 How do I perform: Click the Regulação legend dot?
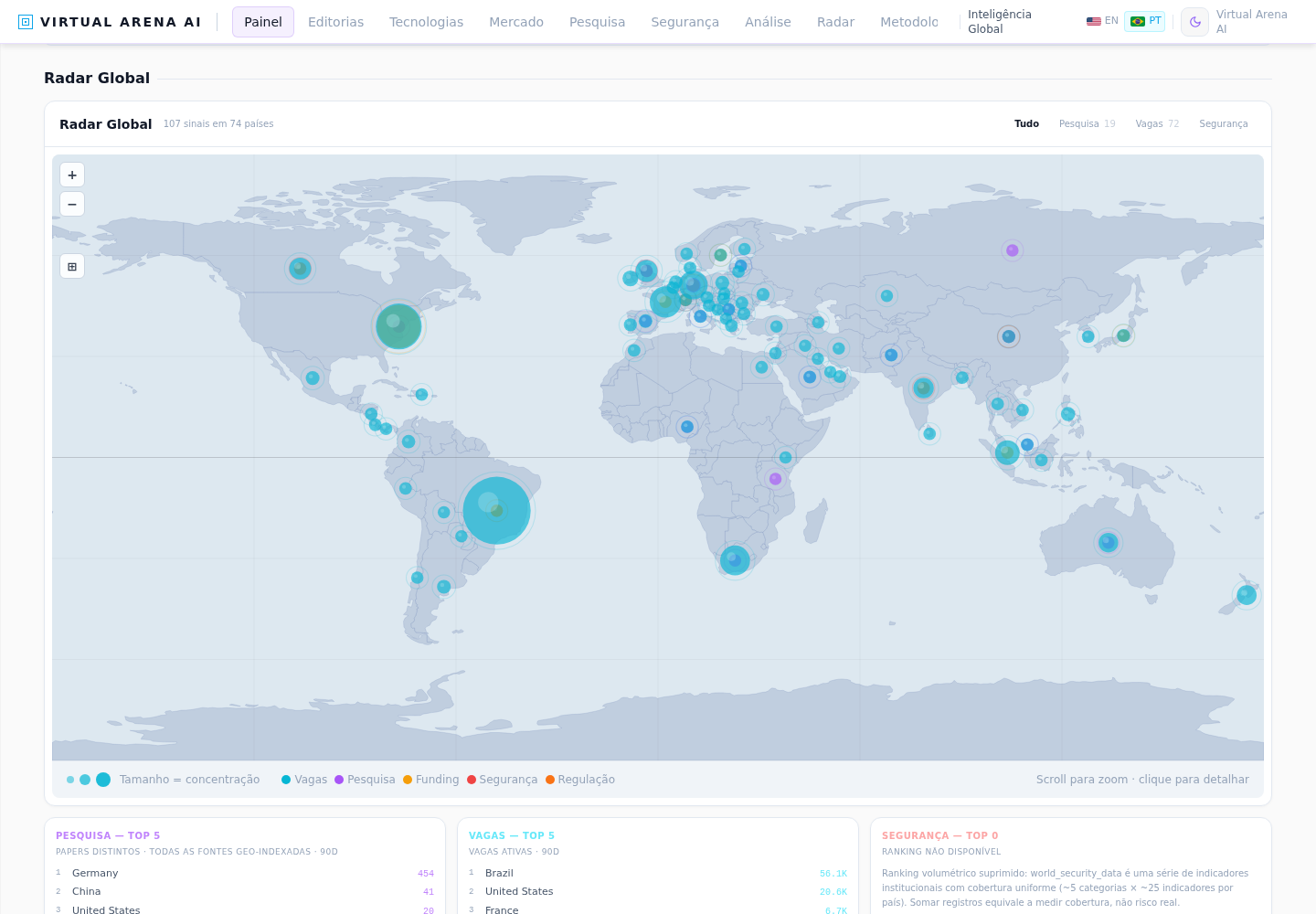click(x=550, y=780)
